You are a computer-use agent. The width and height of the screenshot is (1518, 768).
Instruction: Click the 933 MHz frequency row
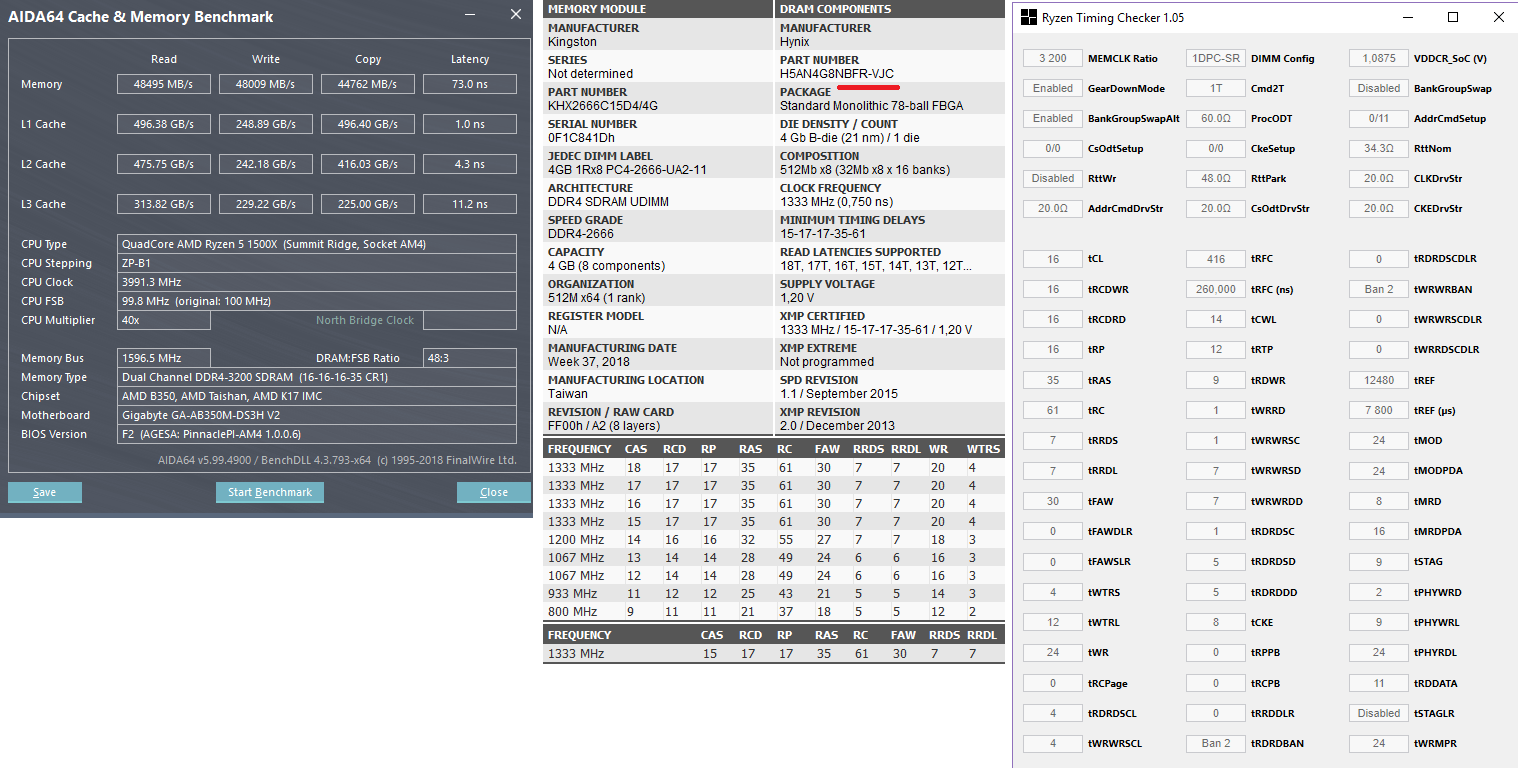click(774, 593)
